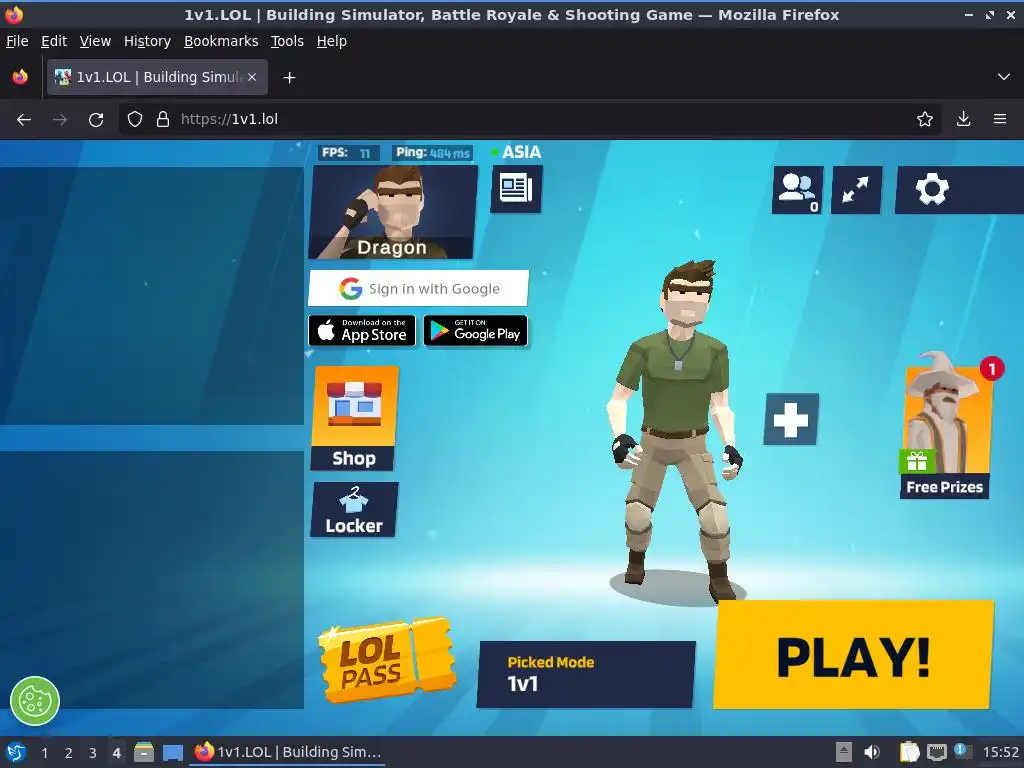Select Firefox task in taskbar
The height and width of the screenshot is (768, 1024).
[x=287, y=752]
